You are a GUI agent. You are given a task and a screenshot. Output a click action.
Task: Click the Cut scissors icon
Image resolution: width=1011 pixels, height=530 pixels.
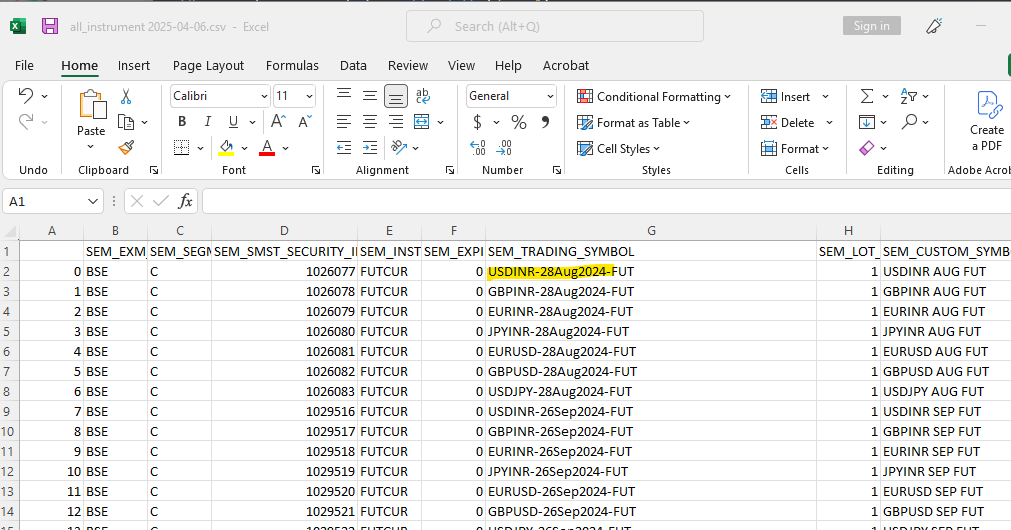pyautogui.click(x=126, y=97)
